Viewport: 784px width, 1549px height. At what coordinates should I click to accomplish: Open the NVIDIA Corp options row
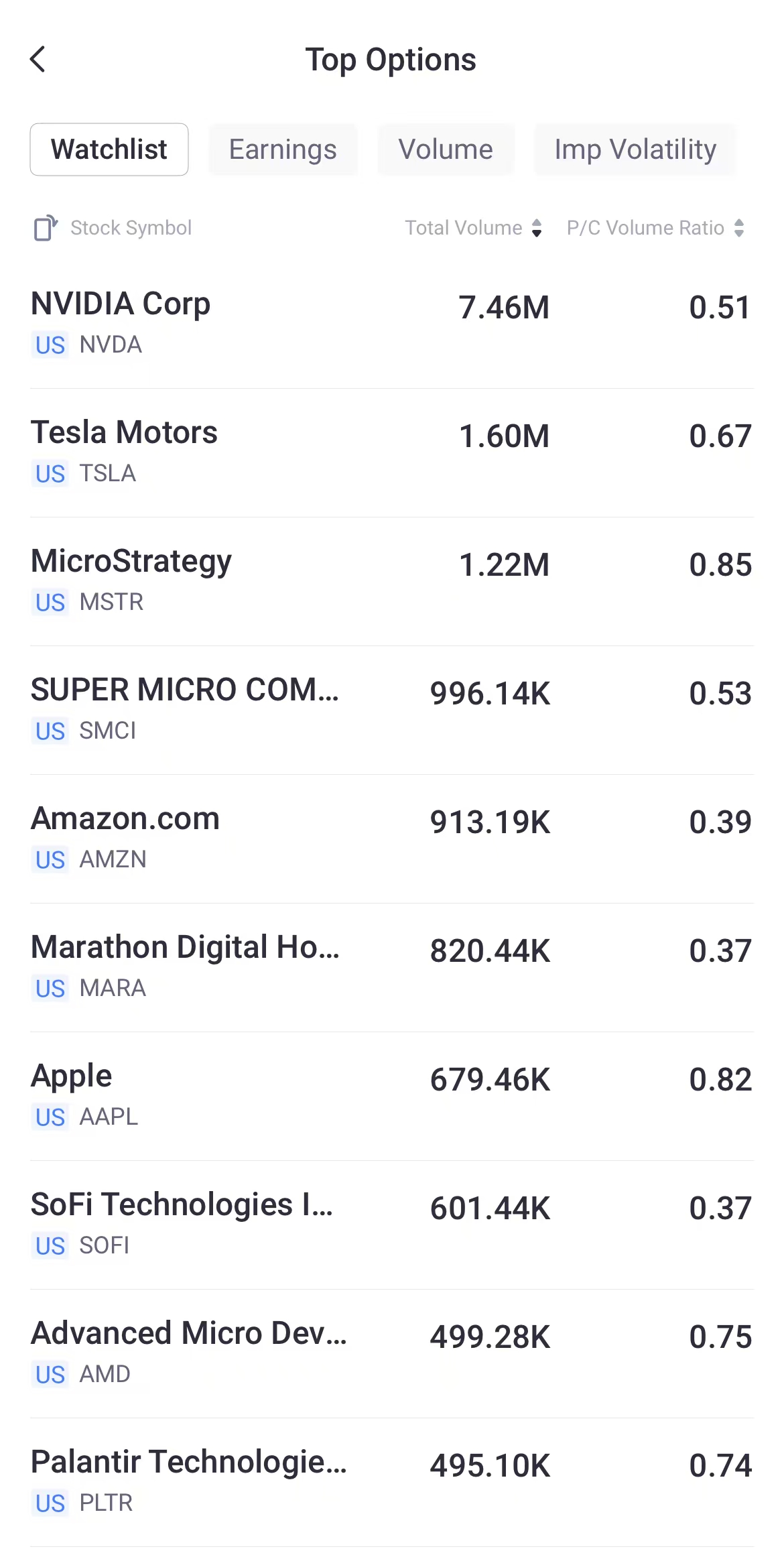pos(392,323)
